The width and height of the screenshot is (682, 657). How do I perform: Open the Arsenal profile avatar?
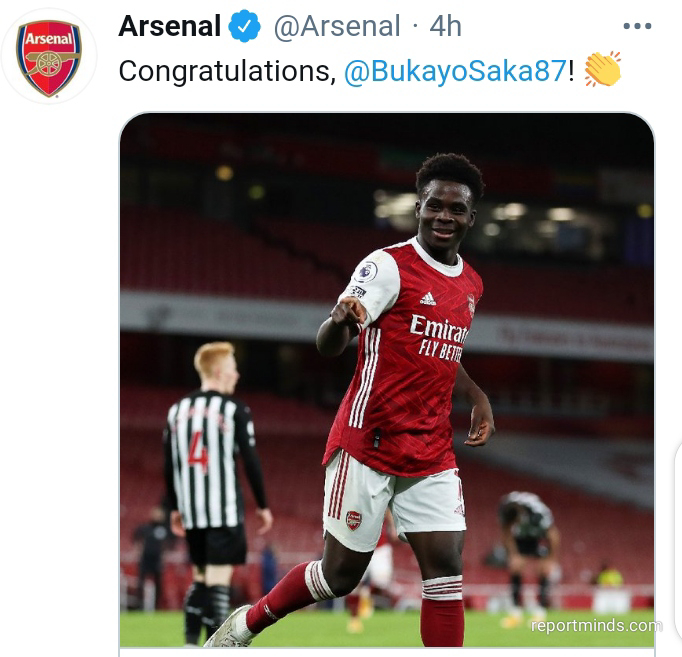point(49,57)
